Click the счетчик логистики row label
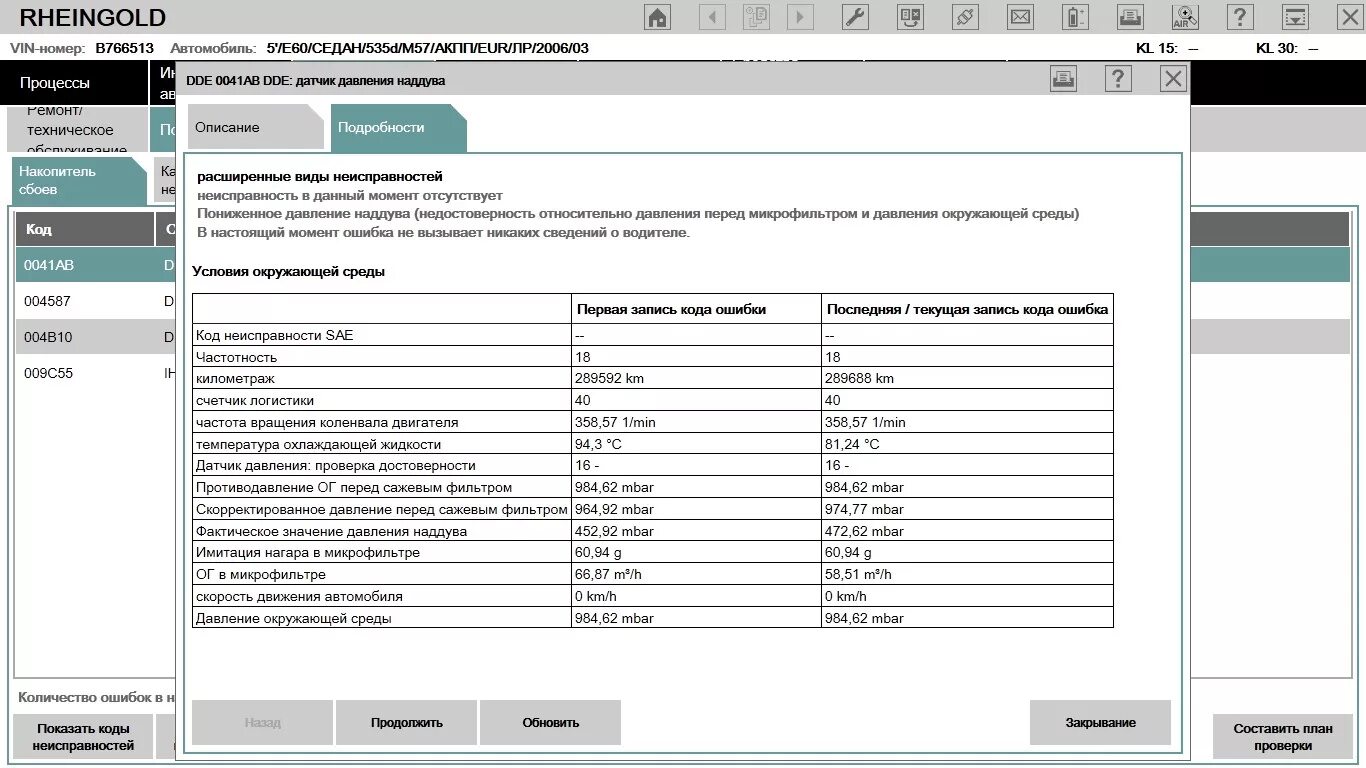1366x768 pixels. [255, 401]
